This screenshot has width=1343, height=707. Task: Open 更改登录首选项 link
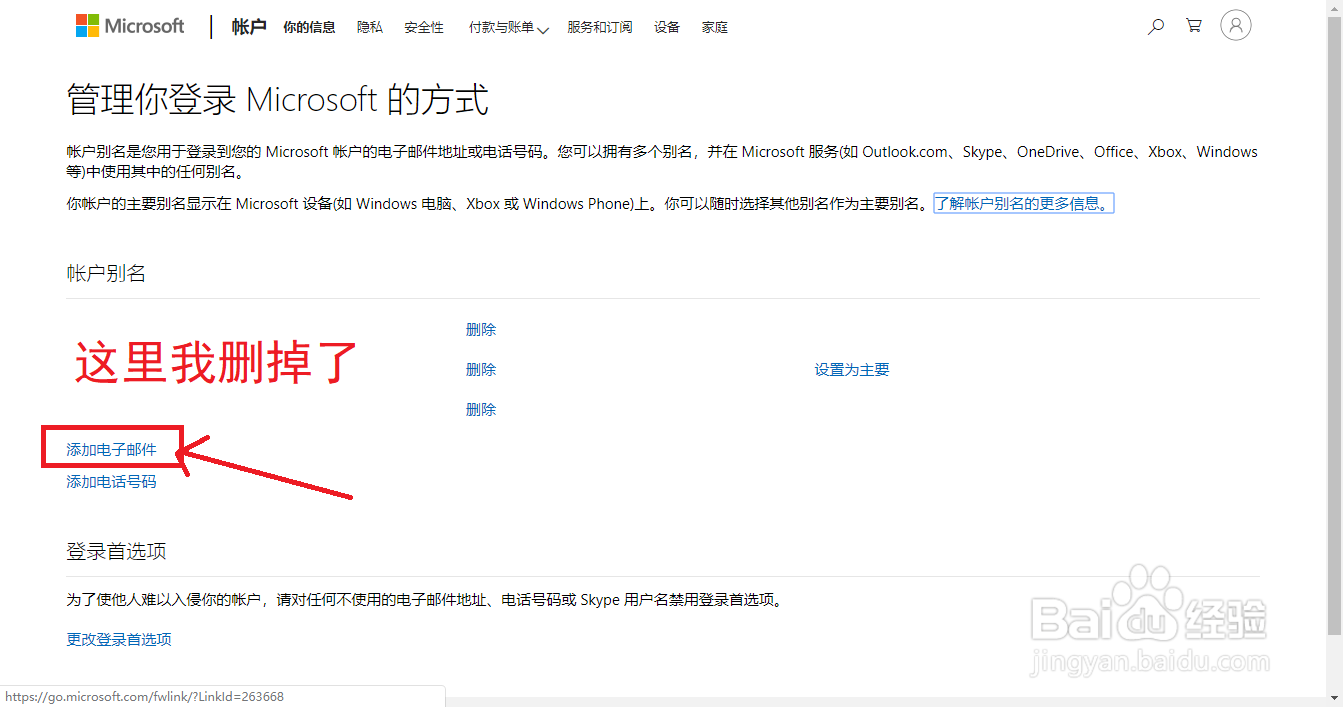click(119, 639)
